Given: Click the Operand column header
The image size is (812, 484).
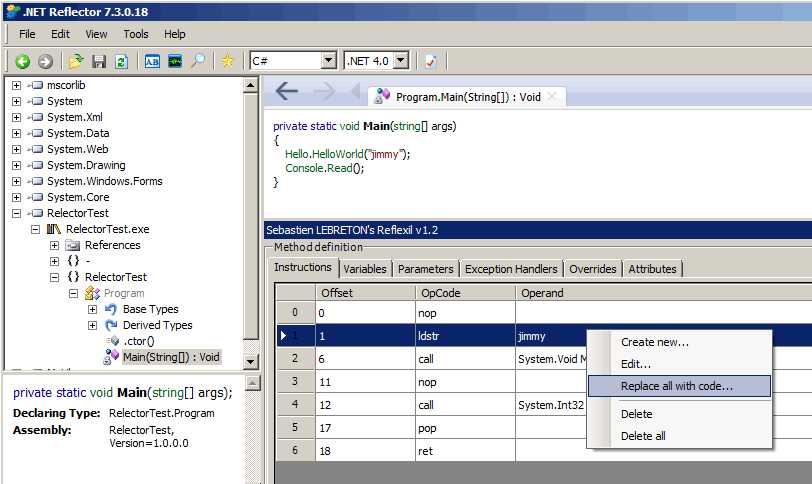Looking at the screenshot, I should (663, 293).
